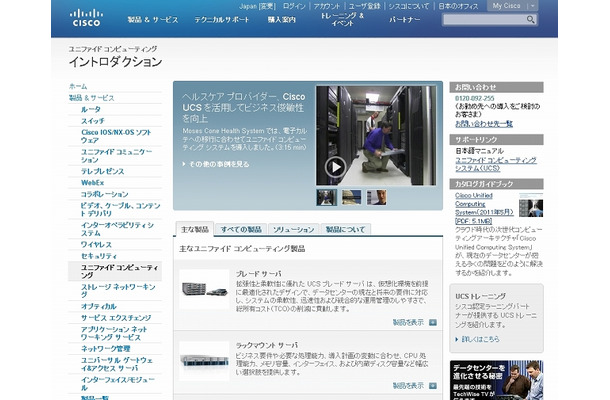Viewport: 610px width, 400px height.
Task: Open ホーム in the sidebar
Action: 78,86
